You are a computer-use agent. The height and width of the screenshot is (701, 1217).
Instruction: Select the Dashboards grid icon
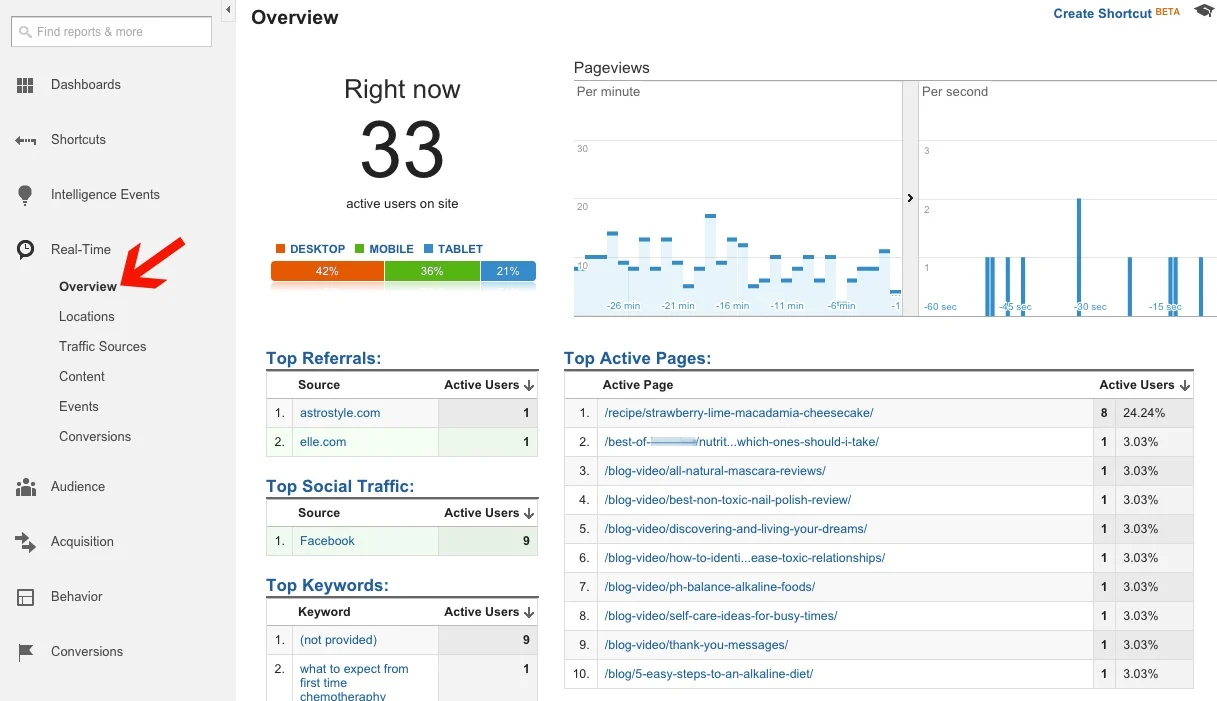coord(24,84)
